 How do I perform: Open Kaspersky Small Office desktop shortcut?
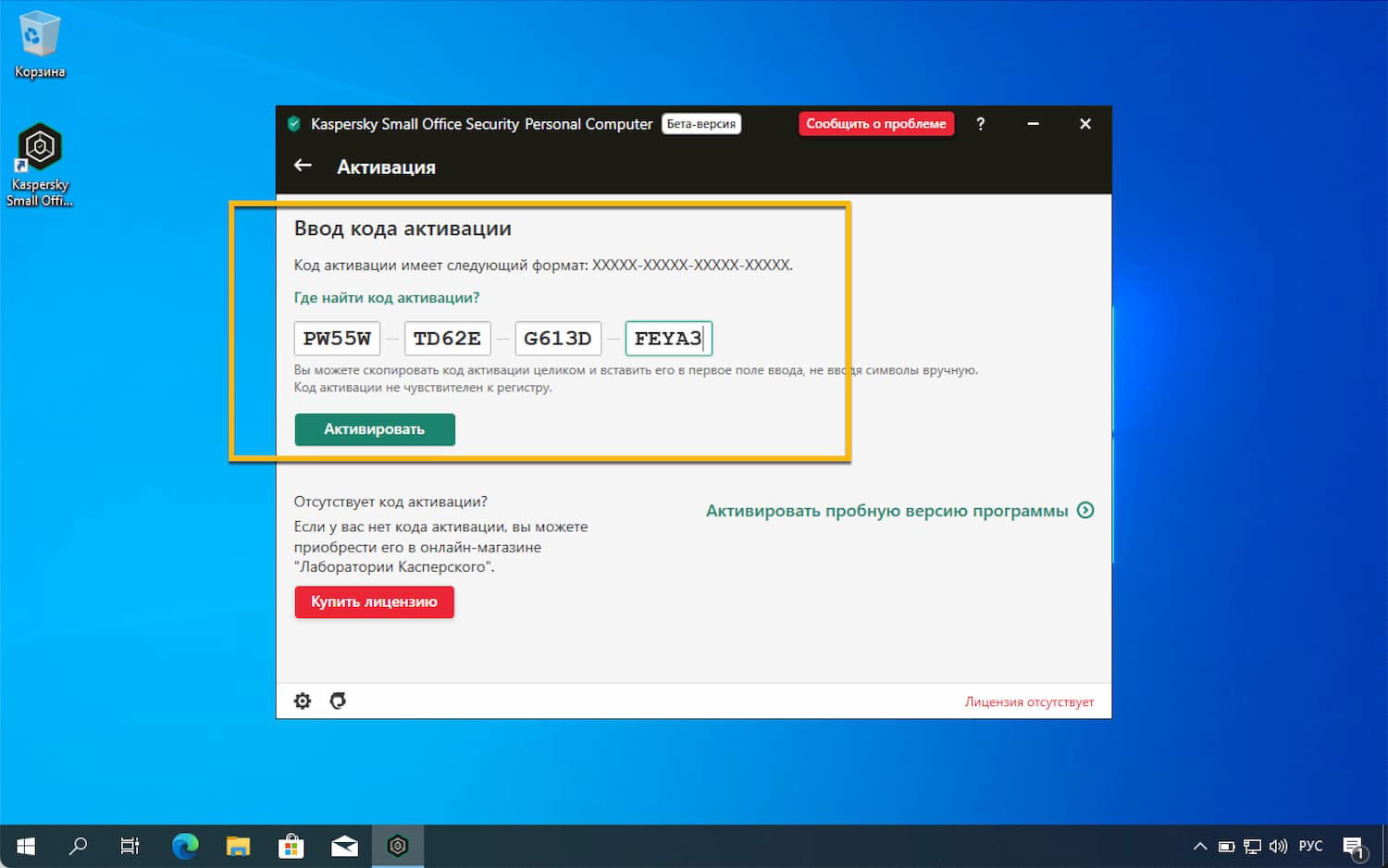pos(40,165)
